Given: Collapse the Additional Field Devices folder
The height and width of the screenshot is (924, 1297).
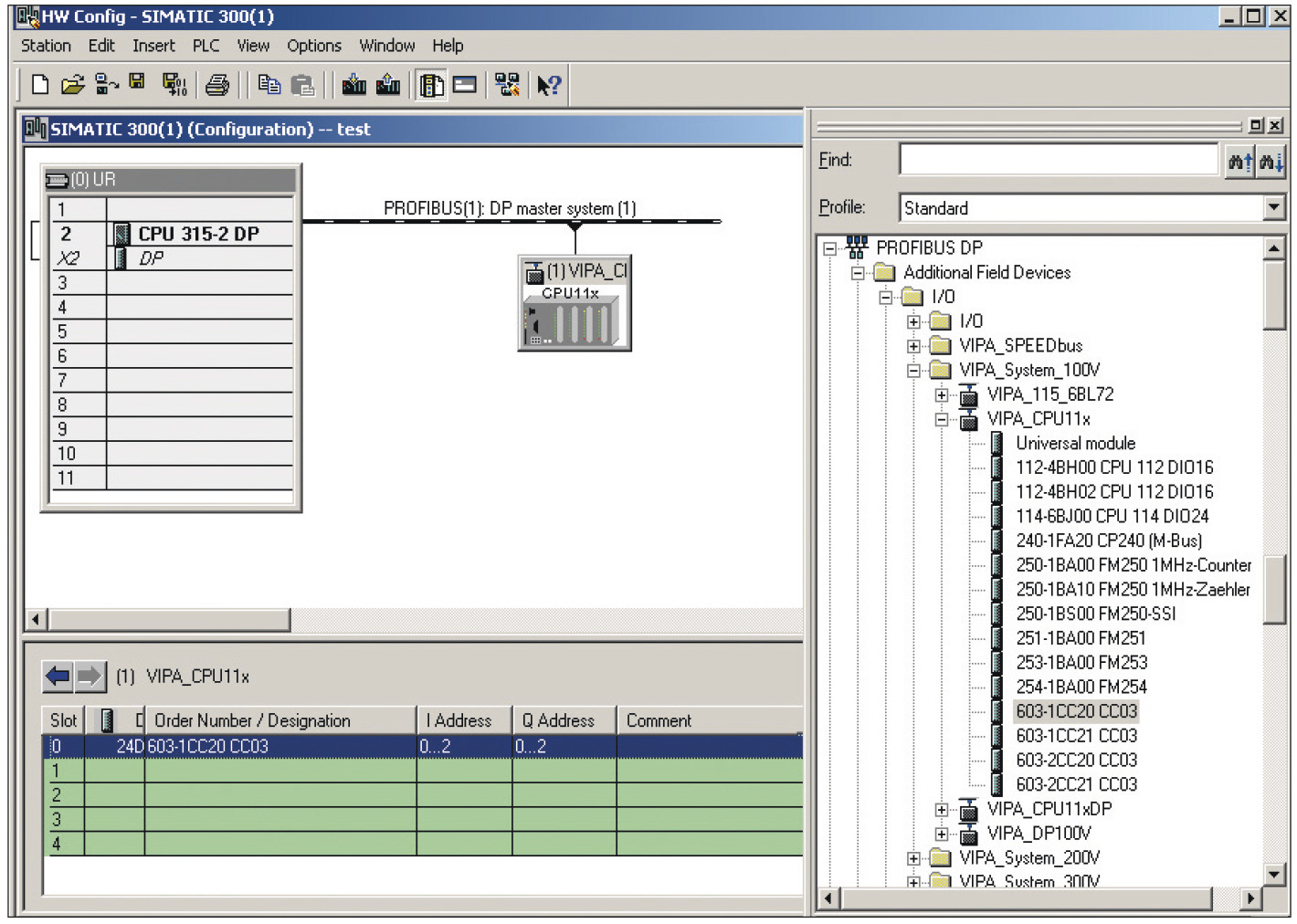Looking at the screenshot, I should click(x=857, y=273).
